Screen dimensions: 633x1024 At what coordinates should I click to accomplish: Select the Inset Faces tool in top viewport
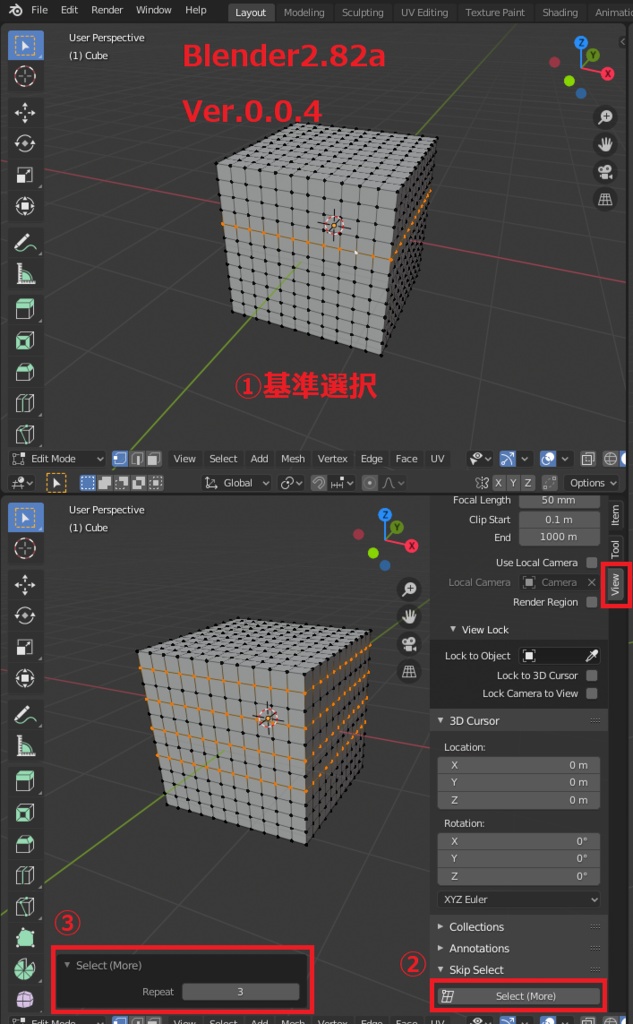(25, 340)
